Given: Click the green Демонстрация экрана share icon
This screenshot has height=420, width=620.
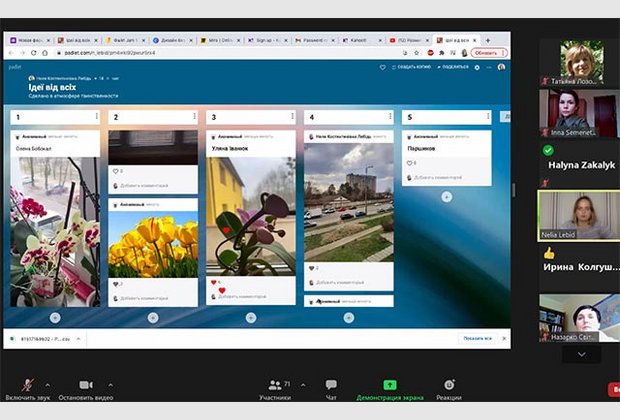Looking at the screenshot, I should click(390, 386).
